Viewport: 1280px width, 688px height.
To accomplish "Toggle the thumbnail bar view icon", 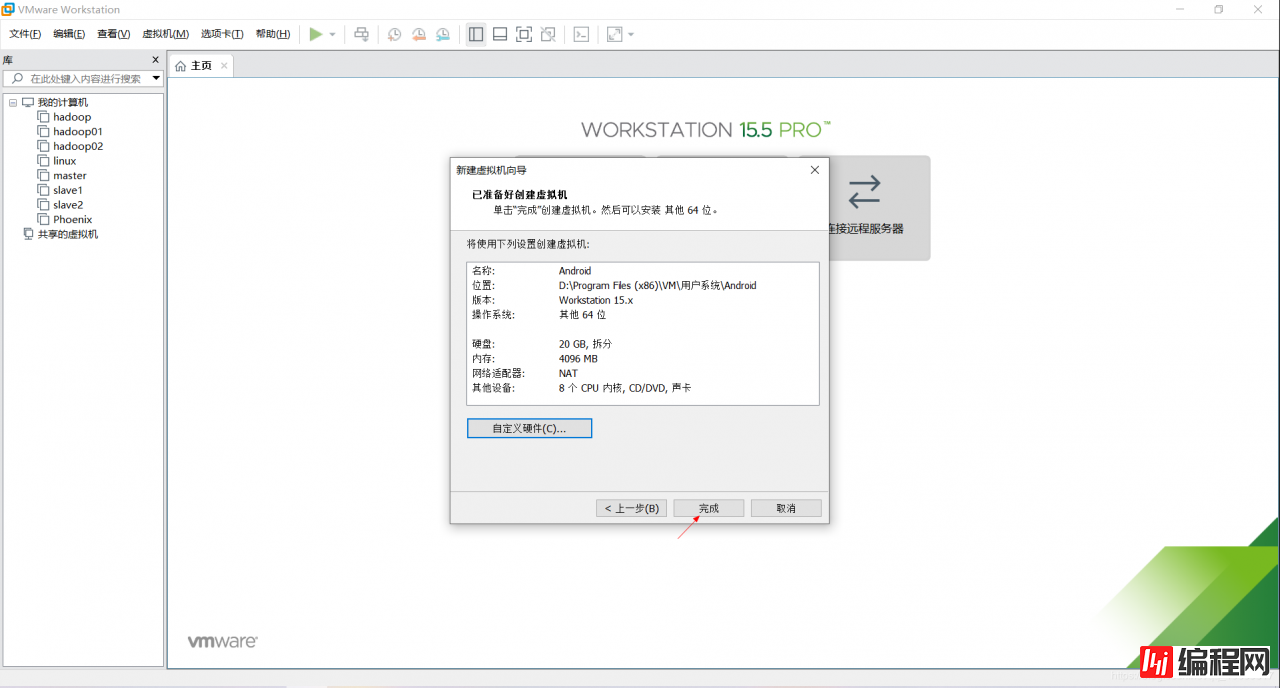I will click(500, 34).
